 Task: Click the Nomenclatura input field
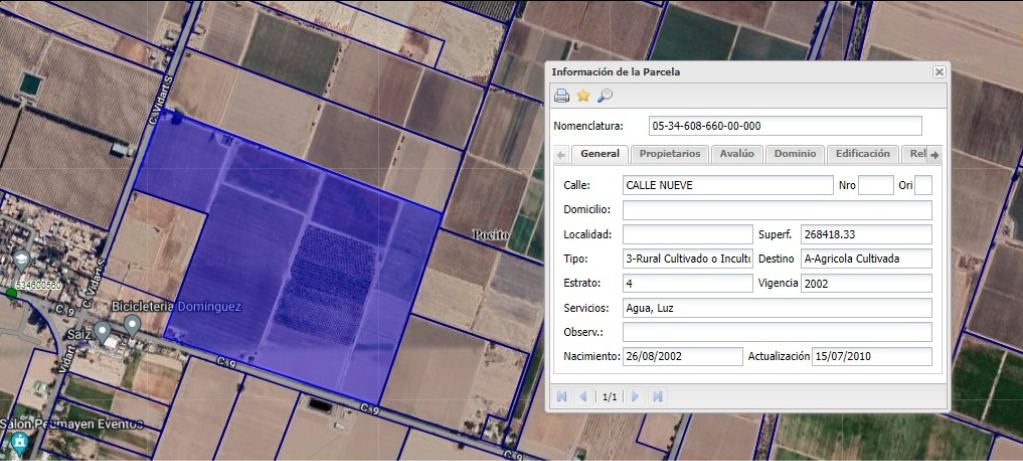[785, 126]
